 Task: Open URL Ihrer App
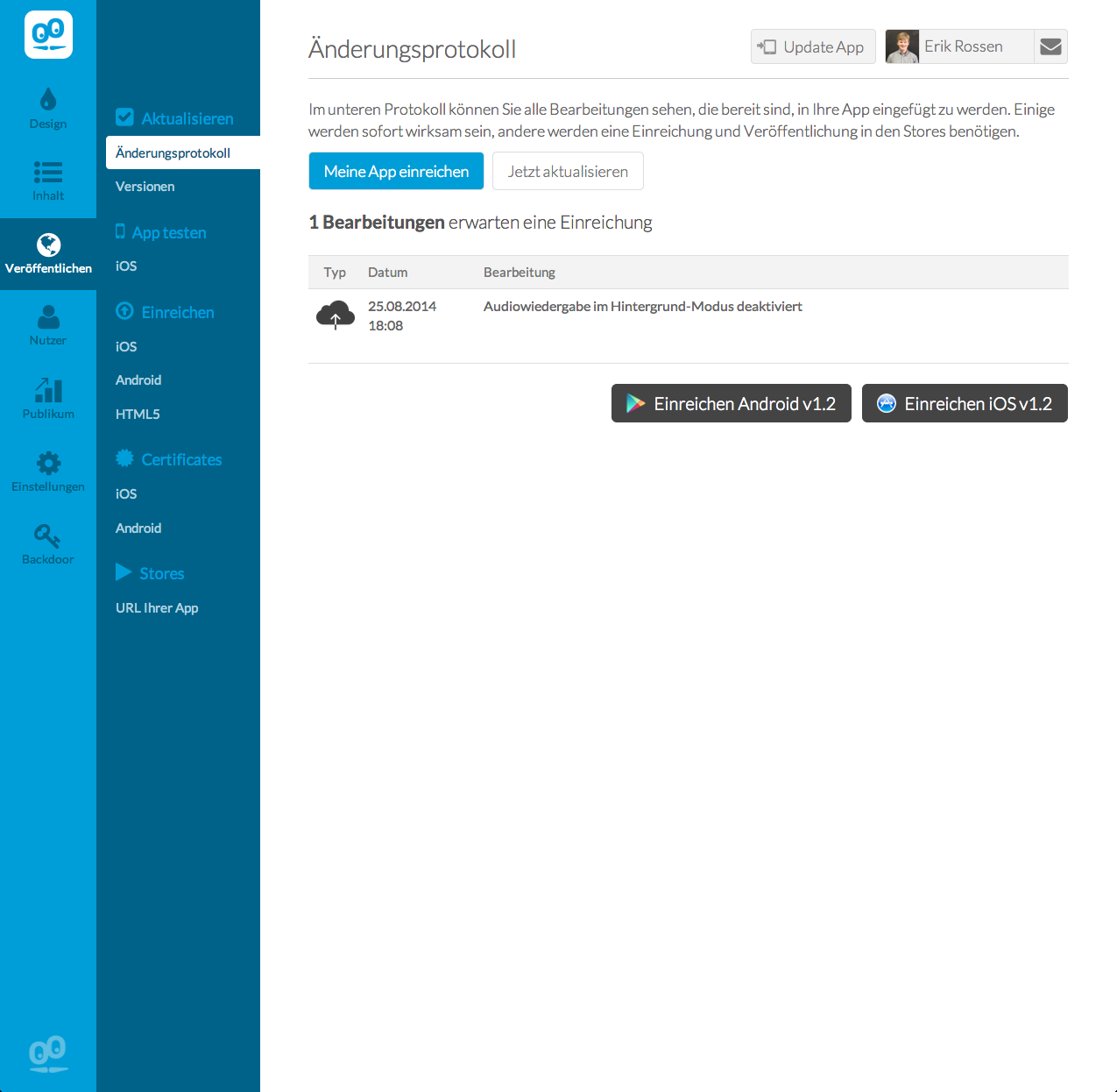click(x=157, y=608)
